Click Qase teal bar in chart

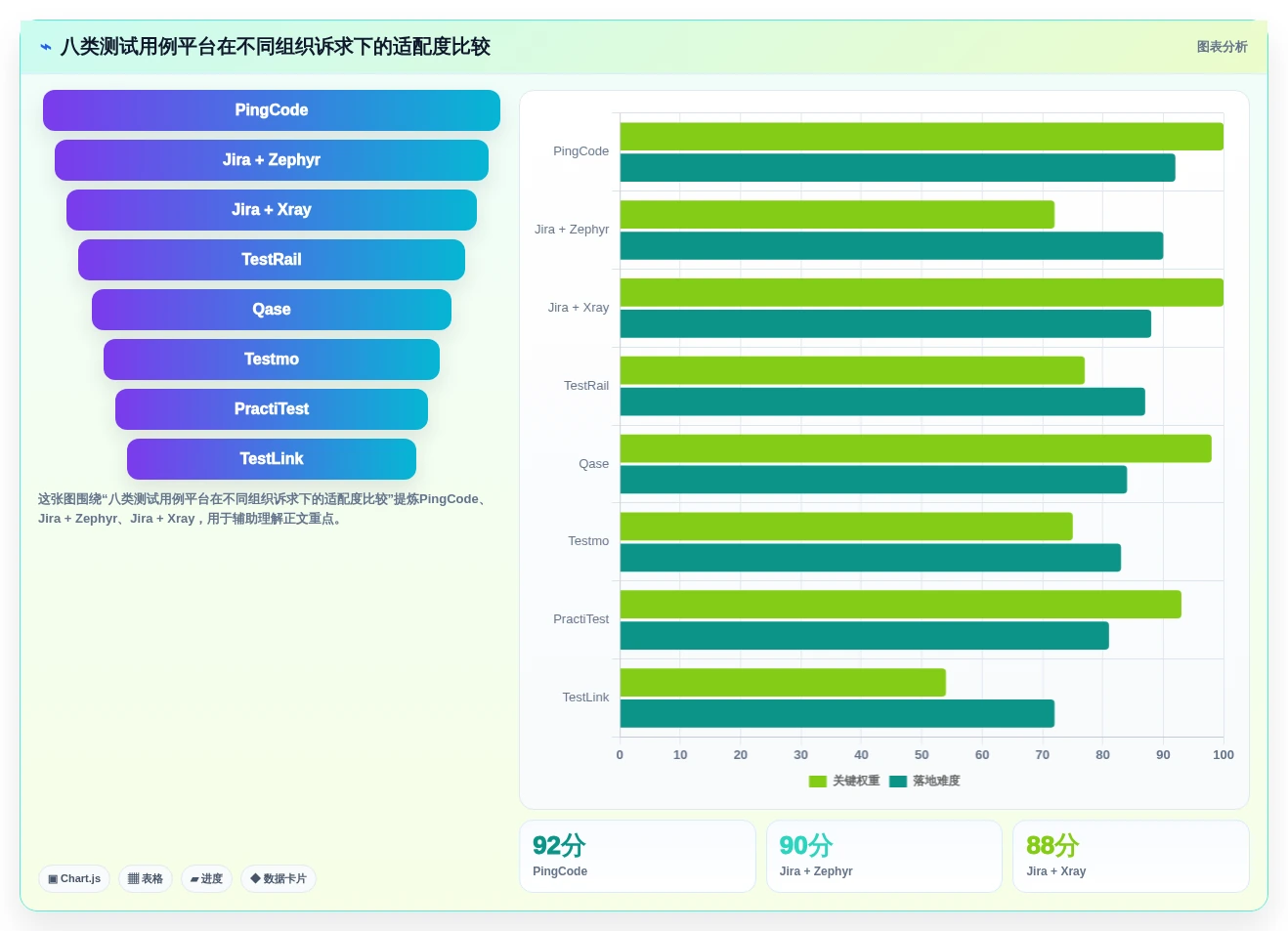tap(874, 480)
